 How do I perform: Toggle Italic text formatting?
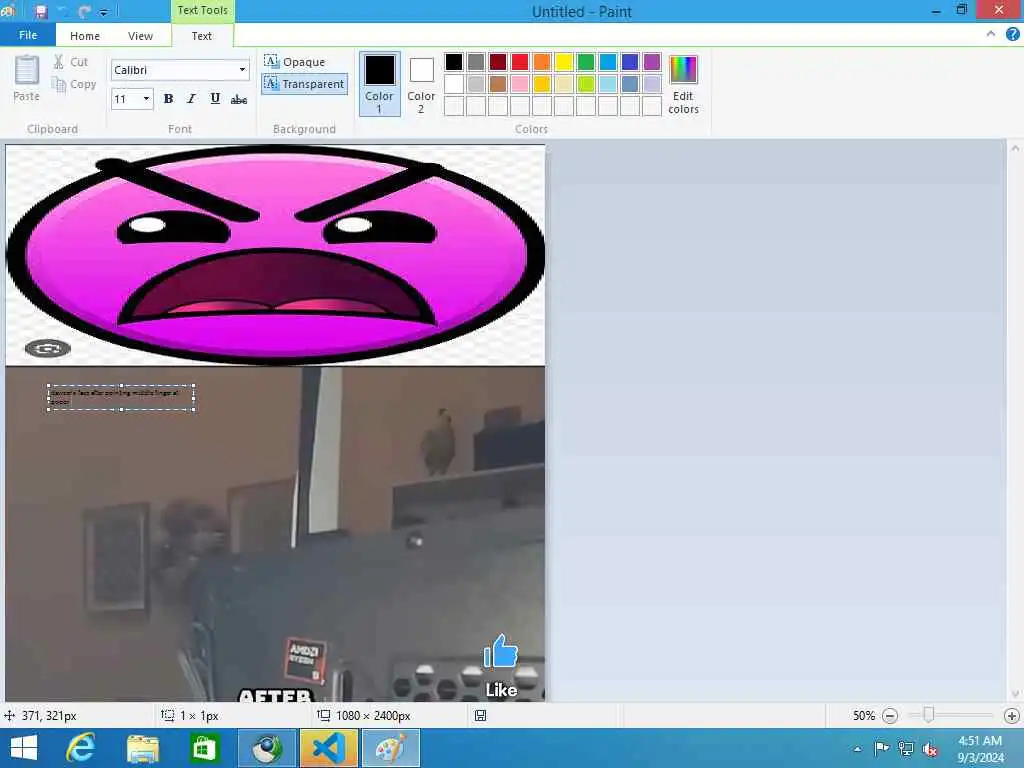[x=191, y=99]
